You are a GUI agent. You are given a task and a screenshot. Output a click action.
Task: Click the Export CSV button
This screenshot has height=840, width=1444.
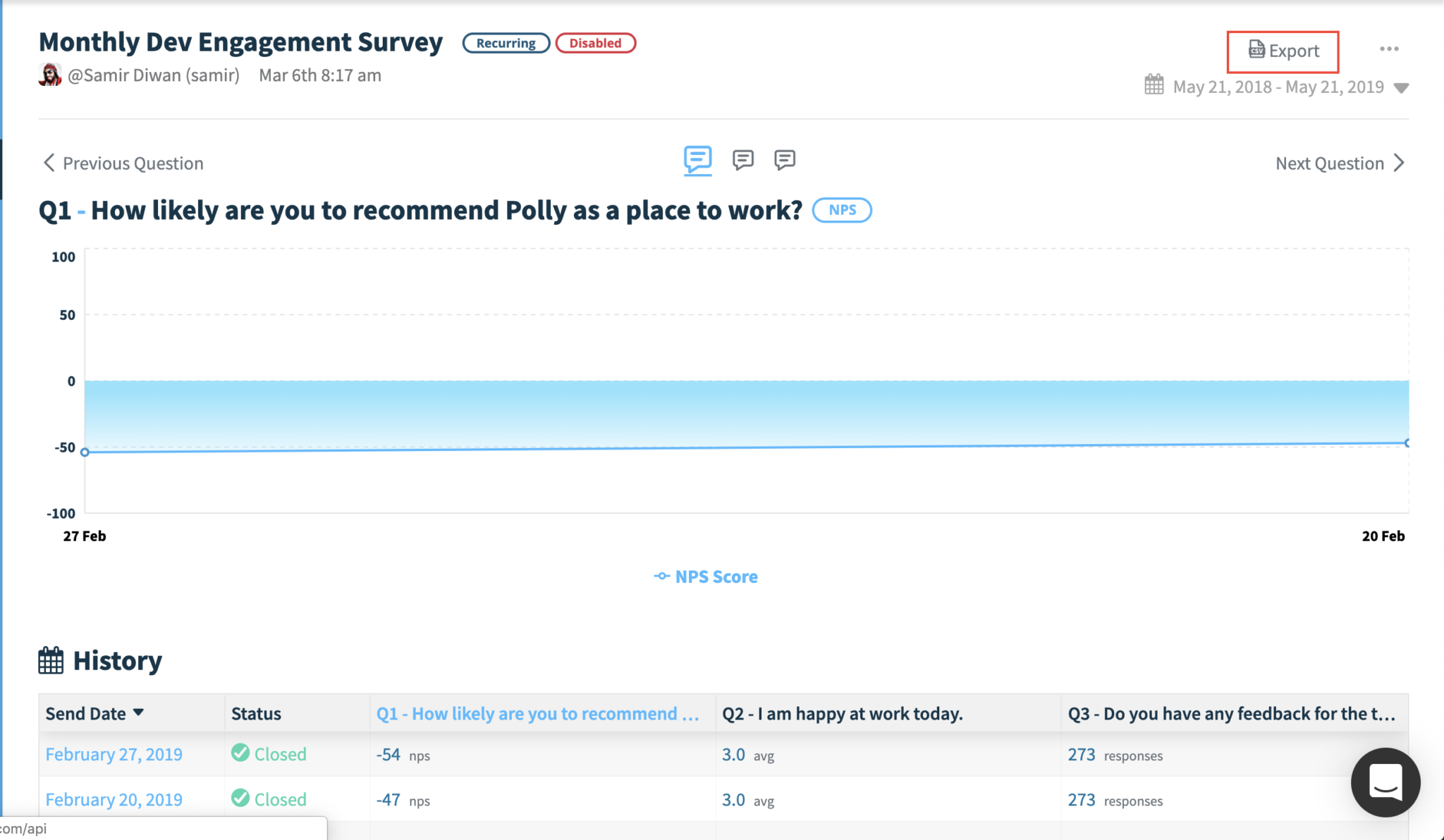pyautogui.click(x=1283, y=51)
